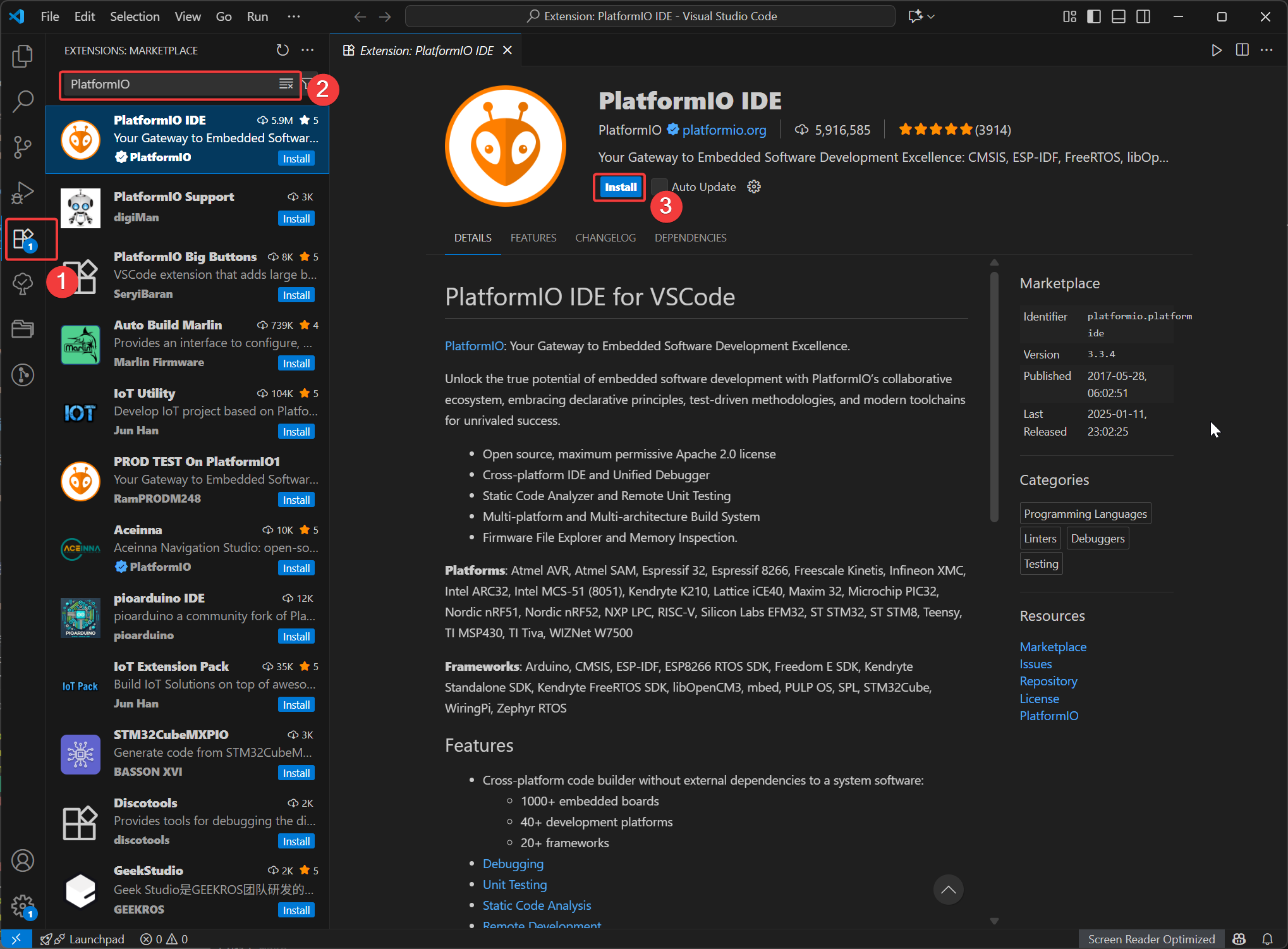Expand Copilot chat dropdown arrow in title bar
Screen dimensions: 1288x949
931,16
